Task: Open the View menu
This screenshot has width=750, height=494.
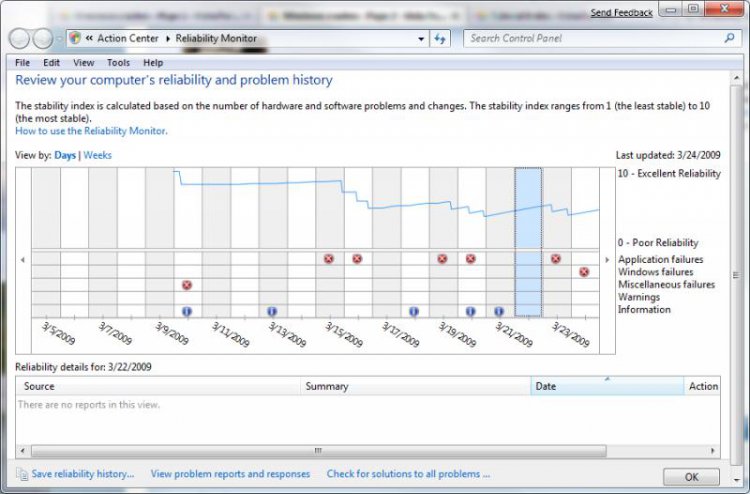Action: click(x=84, y=63)
